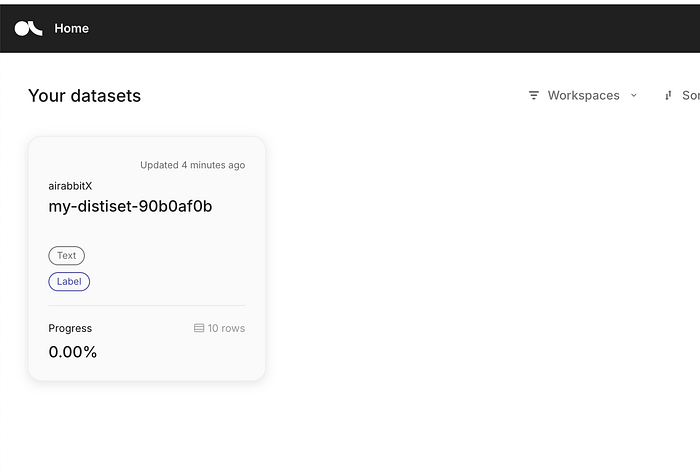Click the Updated 4 minutes ago timestamp
This screenshot has height=476, width=700.
click(192, 165)
